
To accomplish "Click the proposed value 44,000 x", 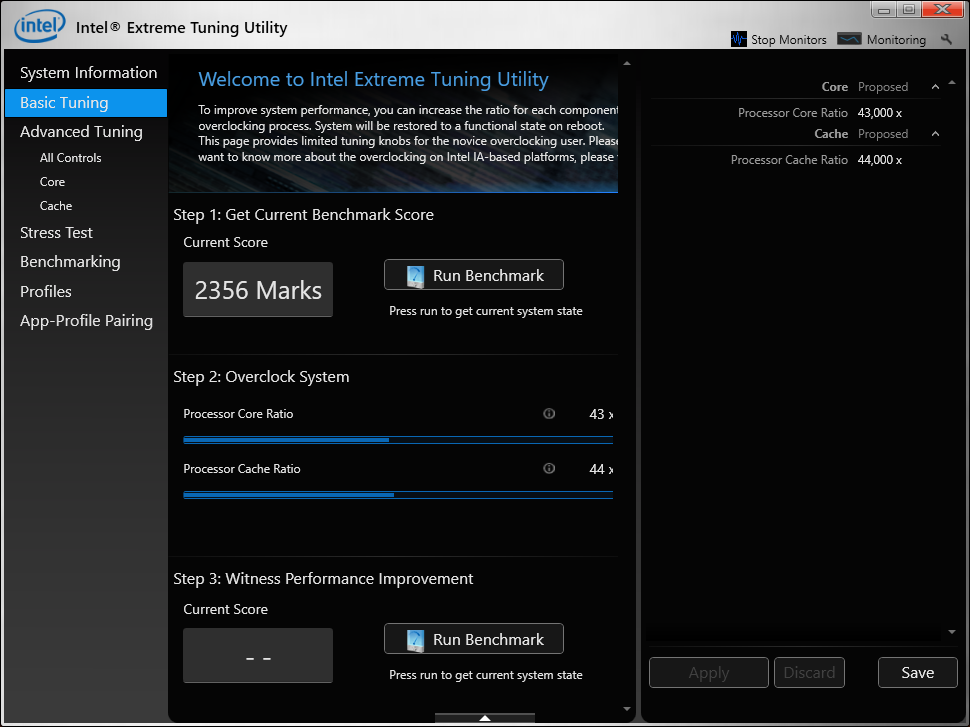I will 880,160.
